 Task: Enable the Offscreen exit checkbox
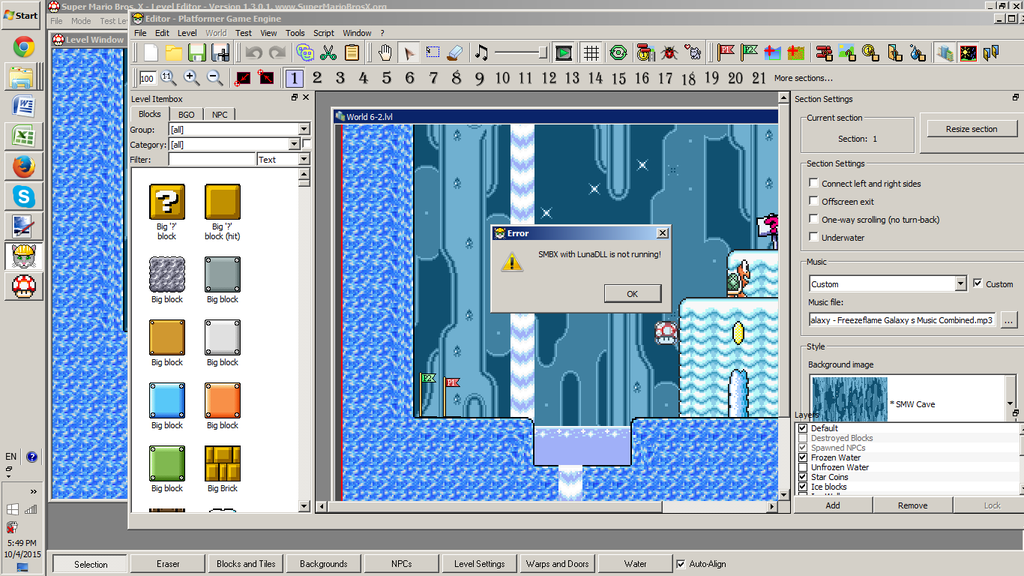coord(813,201)
